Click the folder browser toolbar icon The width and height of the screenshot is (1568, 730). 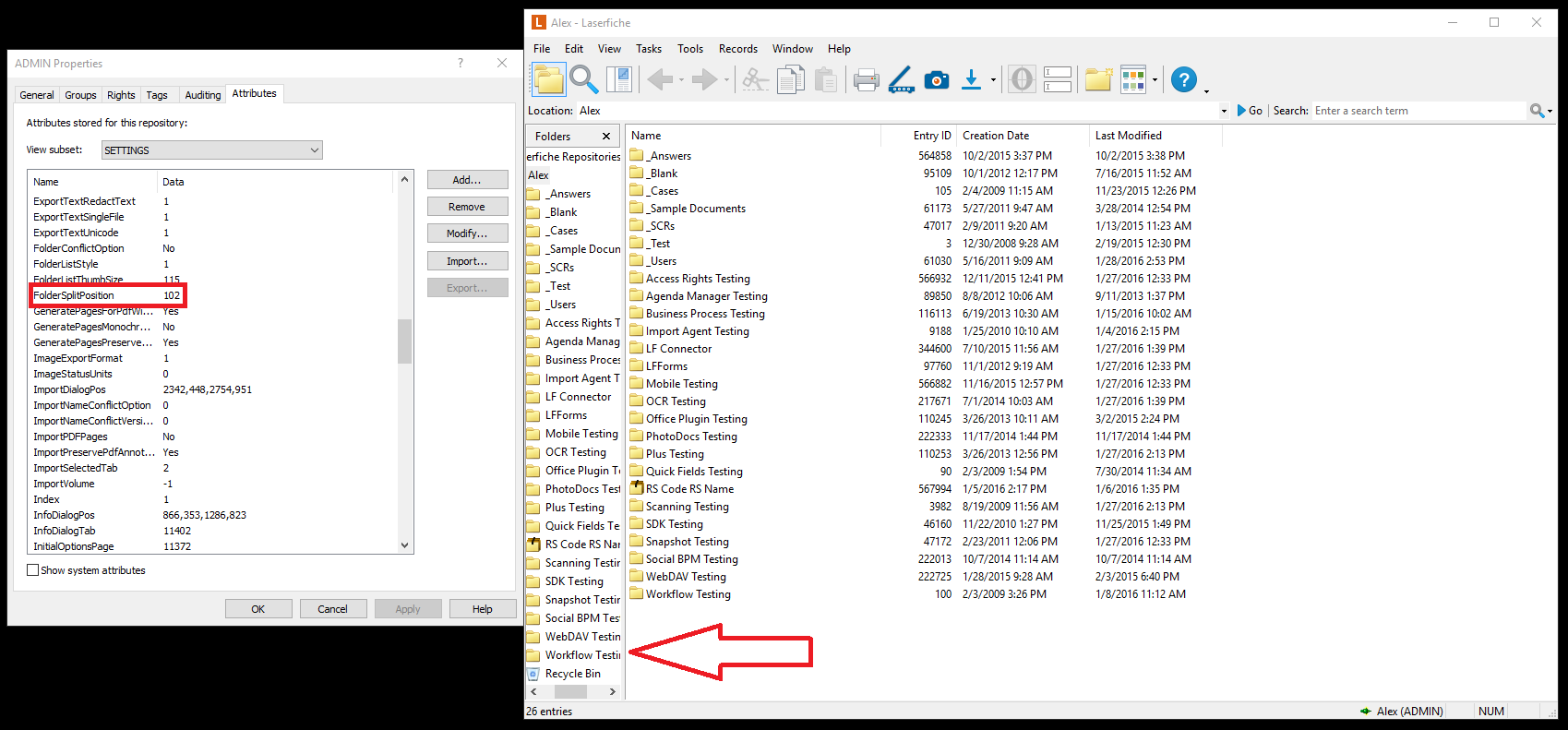click(x=548, y=79)
